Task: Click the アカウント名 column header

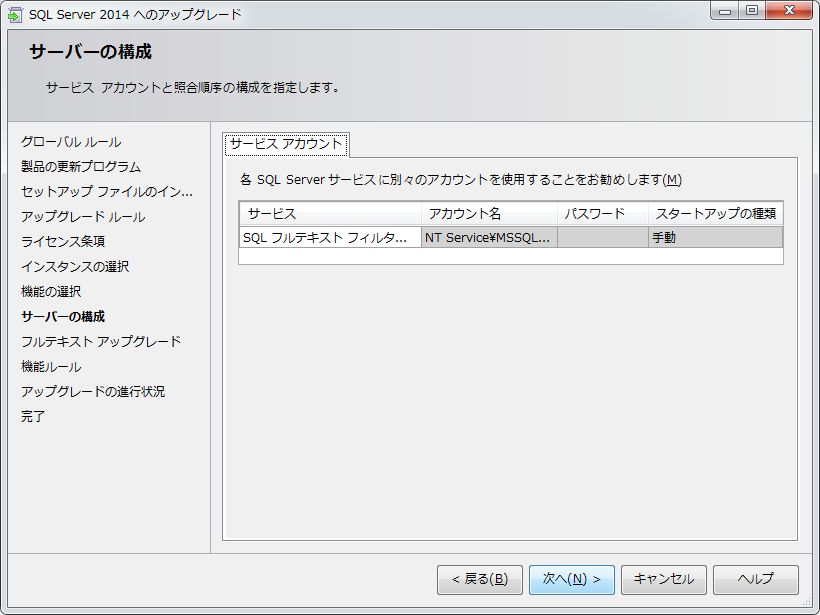Action: [489, 214]
